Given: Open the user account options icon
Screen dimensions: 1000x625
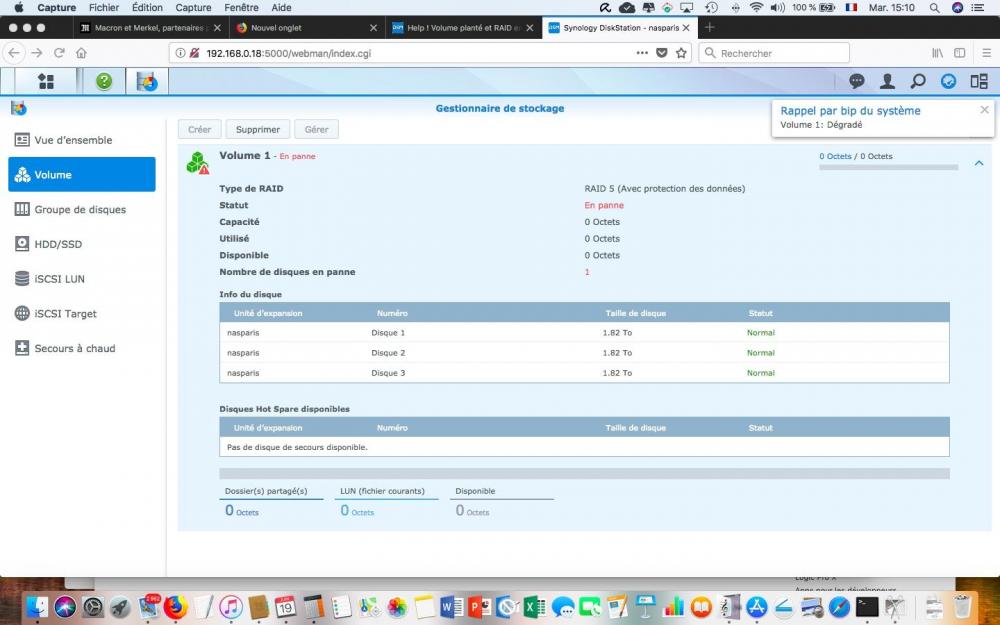Looking at the screenshot, I should [887, 82].
